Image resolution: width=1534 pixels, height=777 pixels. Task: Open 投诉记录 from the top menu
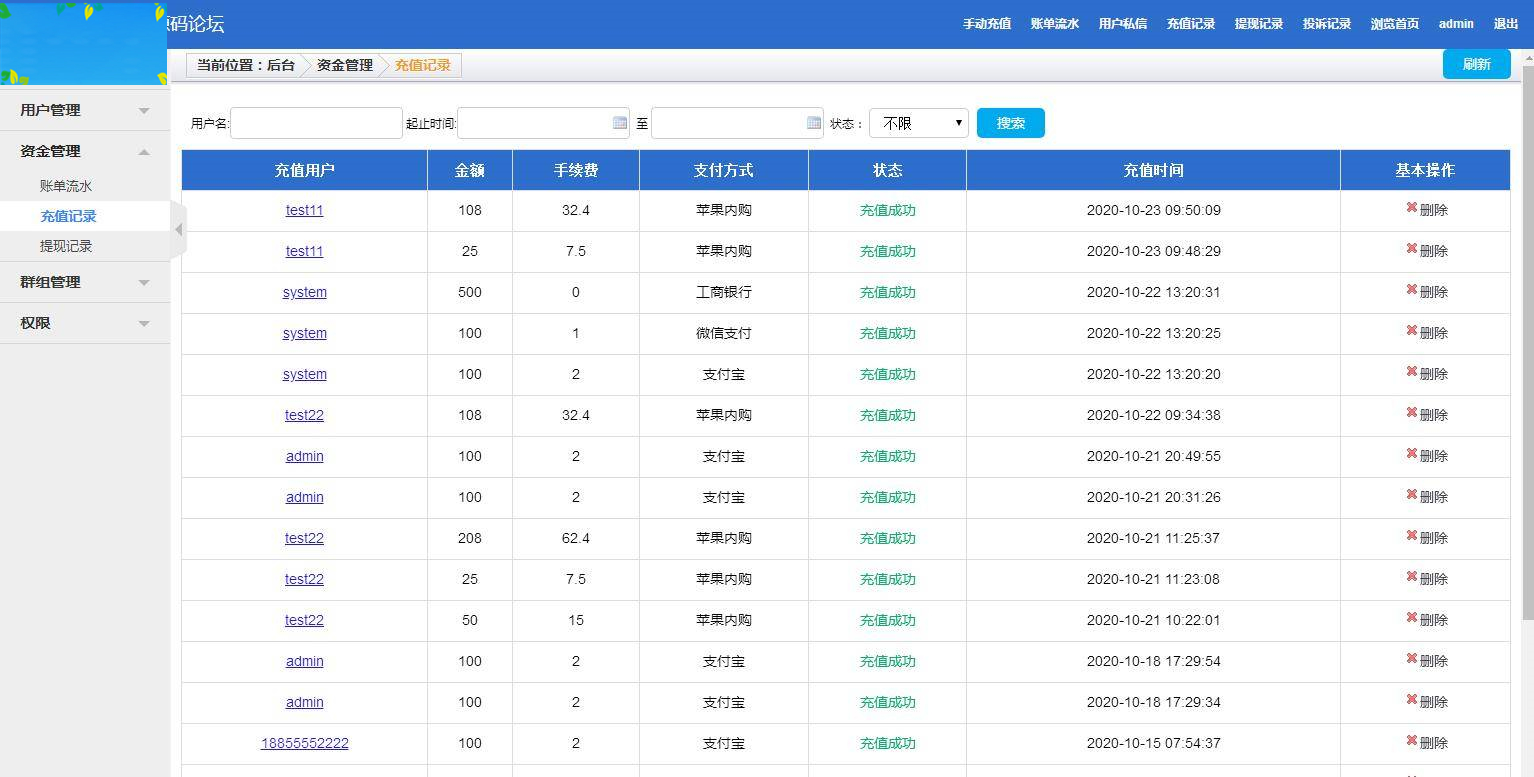(1326, 23)
